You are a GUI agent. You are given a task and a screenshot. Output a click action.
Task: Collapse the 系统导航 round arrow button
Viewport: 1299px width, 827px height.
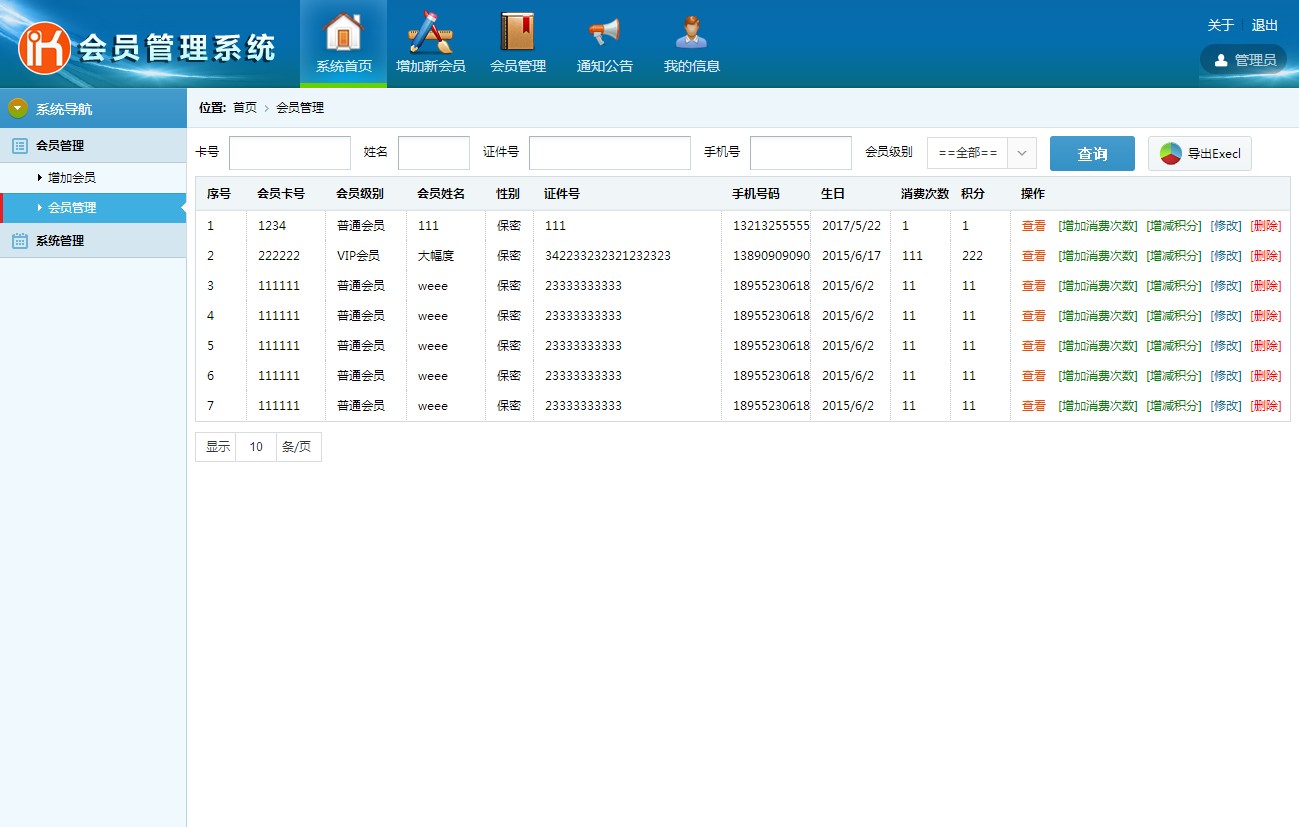point(18,108)
